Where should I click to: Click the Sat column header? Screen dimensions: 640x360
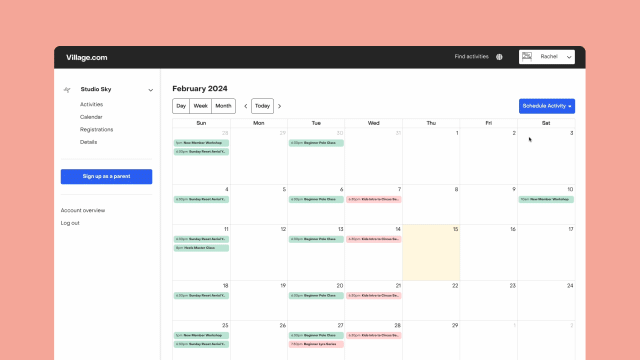click(546, 123)
